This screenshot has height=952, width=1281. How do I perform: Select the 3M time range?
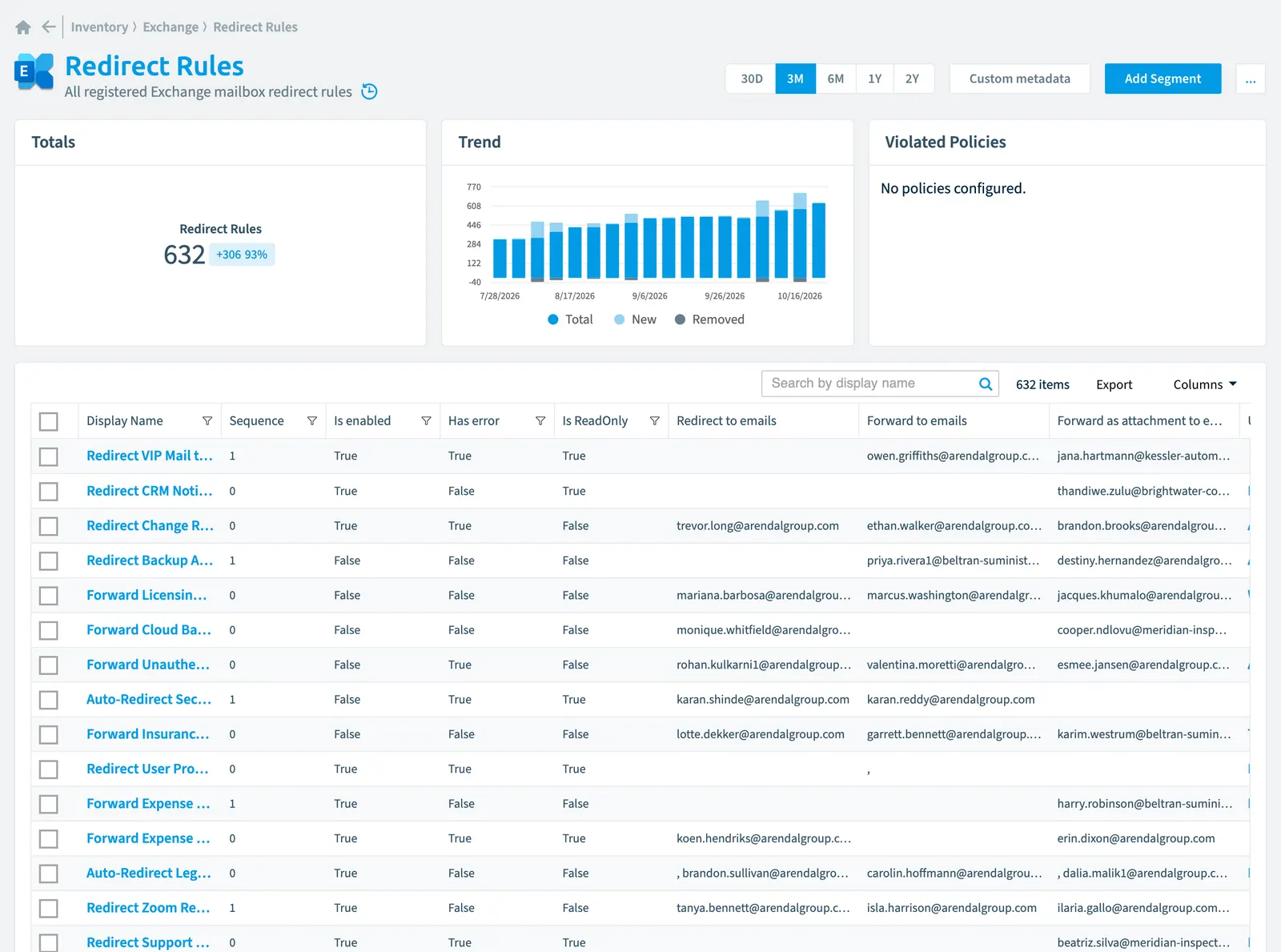coord(795,78)
